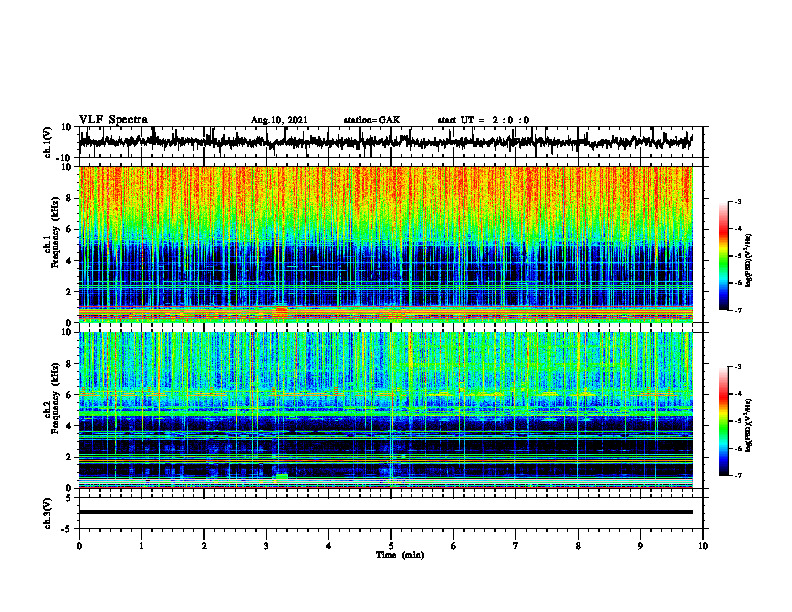
Task: Click the "8" kHz tick on ch.2 frequency axis
Action: coord(70,364)
